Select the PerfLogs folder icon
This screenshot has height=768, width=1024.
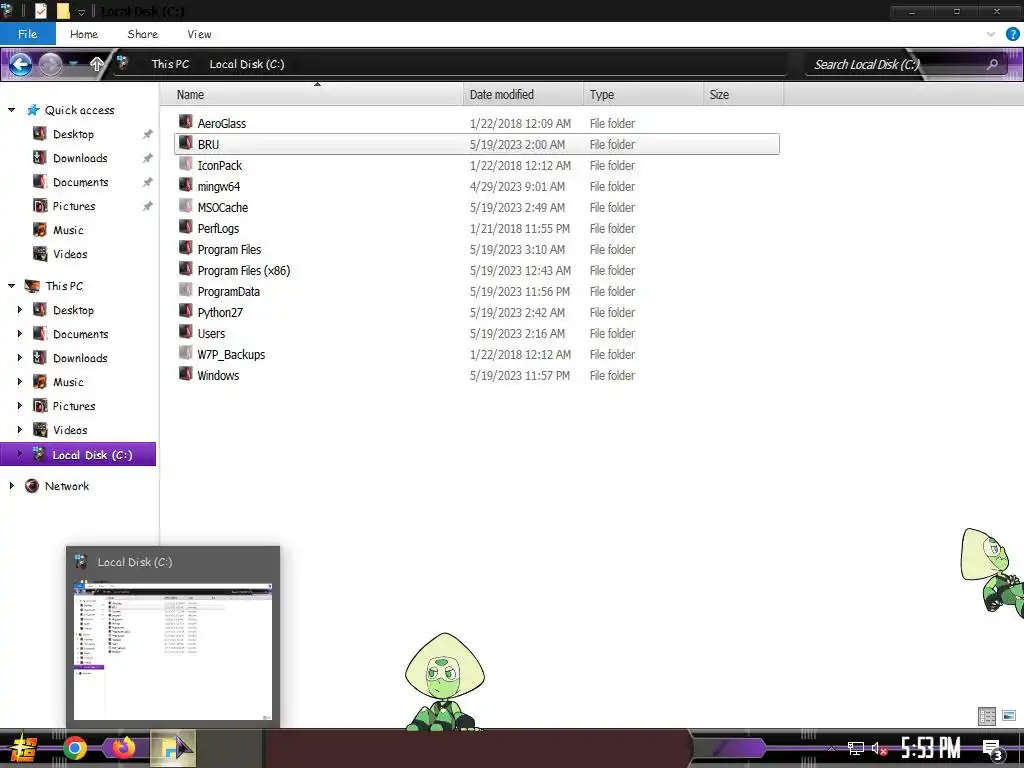tap(186, 227)
